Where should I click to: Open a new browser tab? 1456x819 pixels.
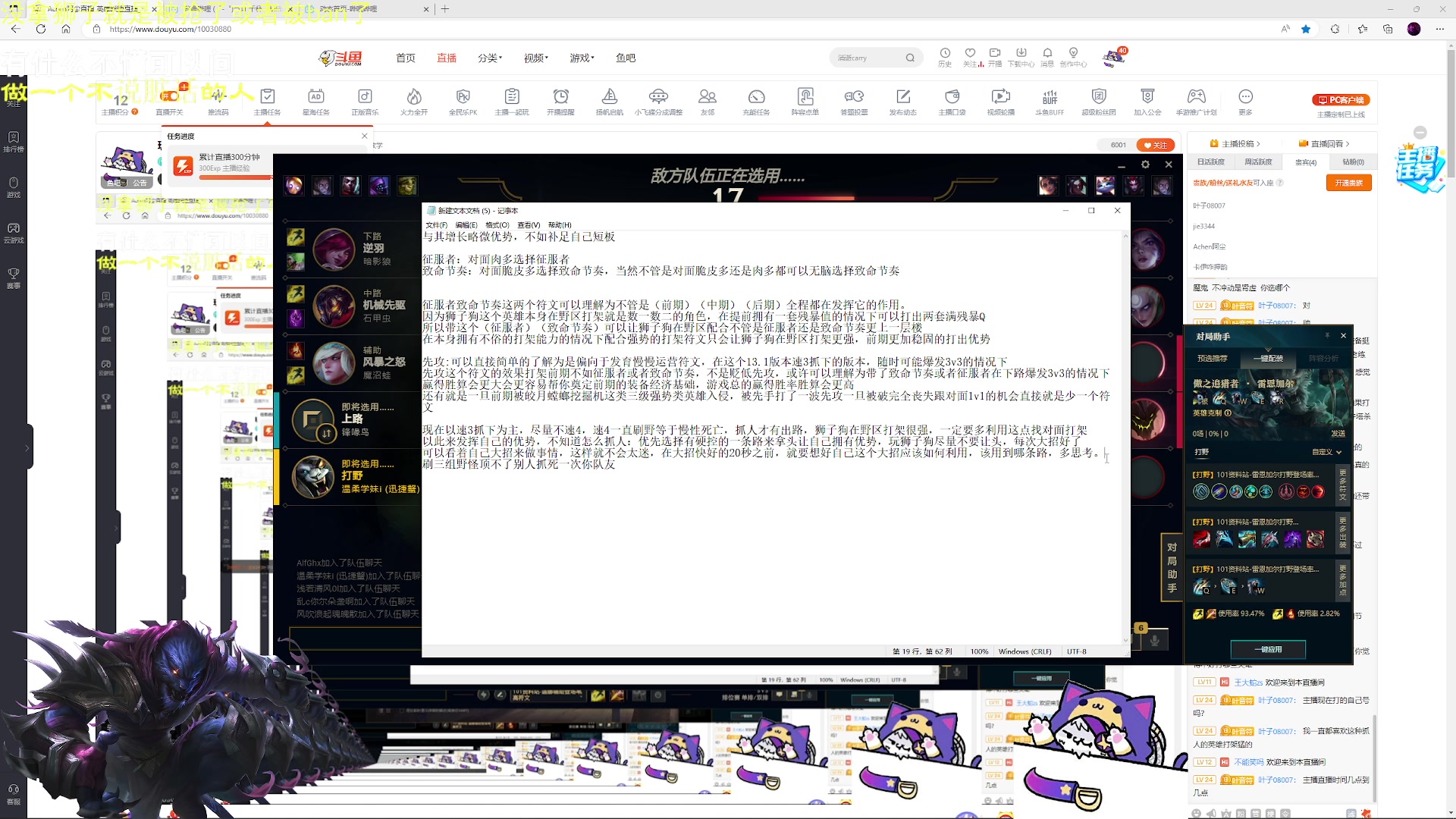pyautogui.click(x=445, y=9)
